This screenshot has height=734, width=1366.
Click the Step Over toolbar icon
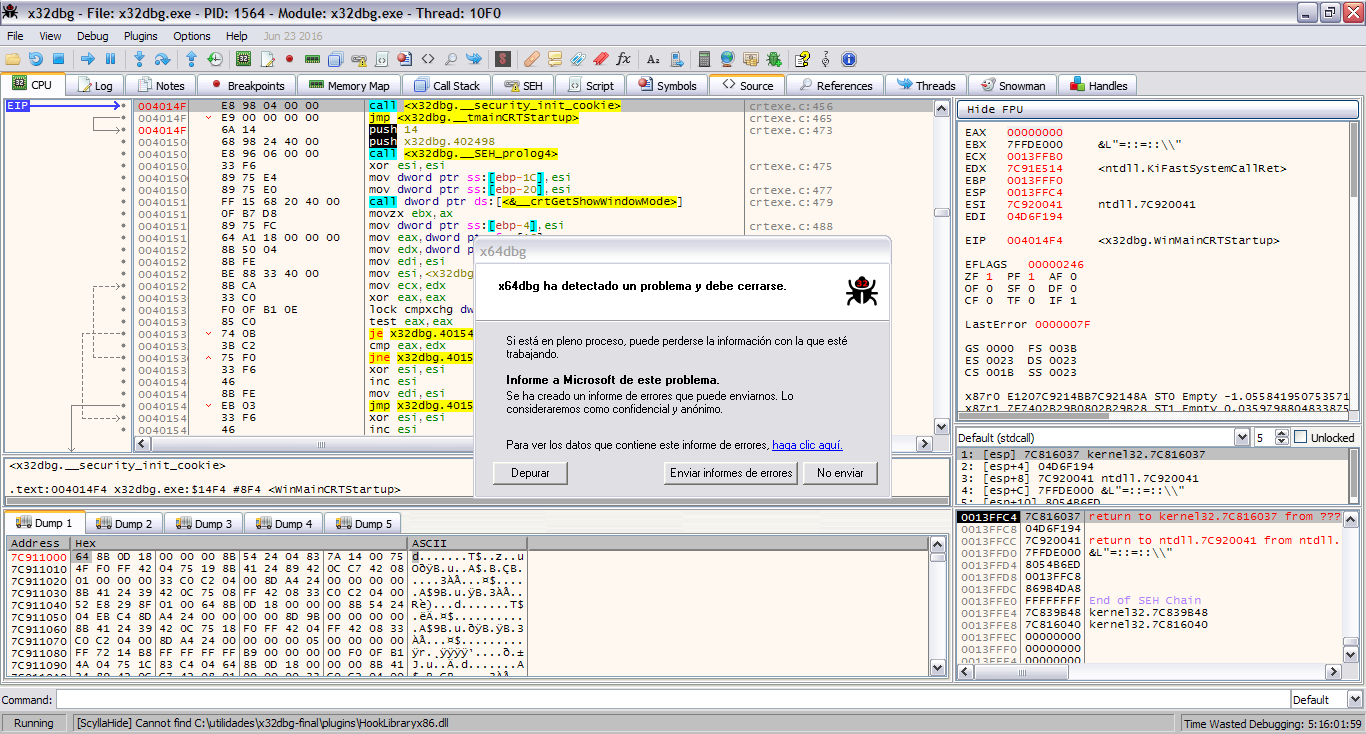pyautogui.click(x=162, y=59)
